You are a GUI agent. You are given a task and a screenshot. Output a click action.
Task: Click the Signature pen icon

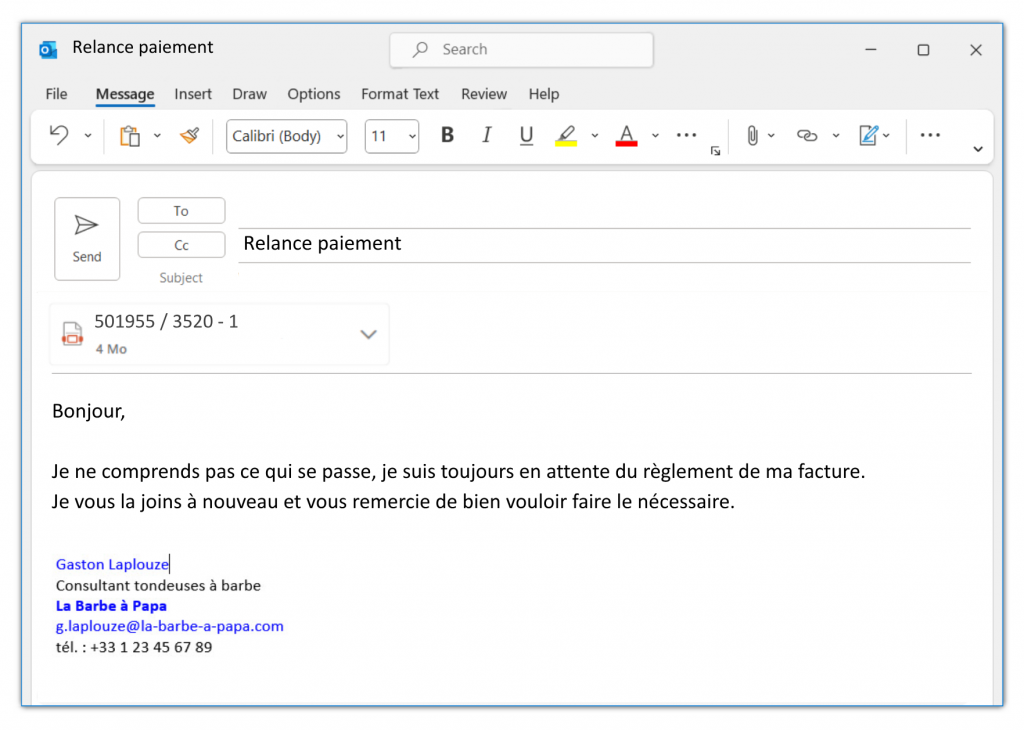point(868,136)
